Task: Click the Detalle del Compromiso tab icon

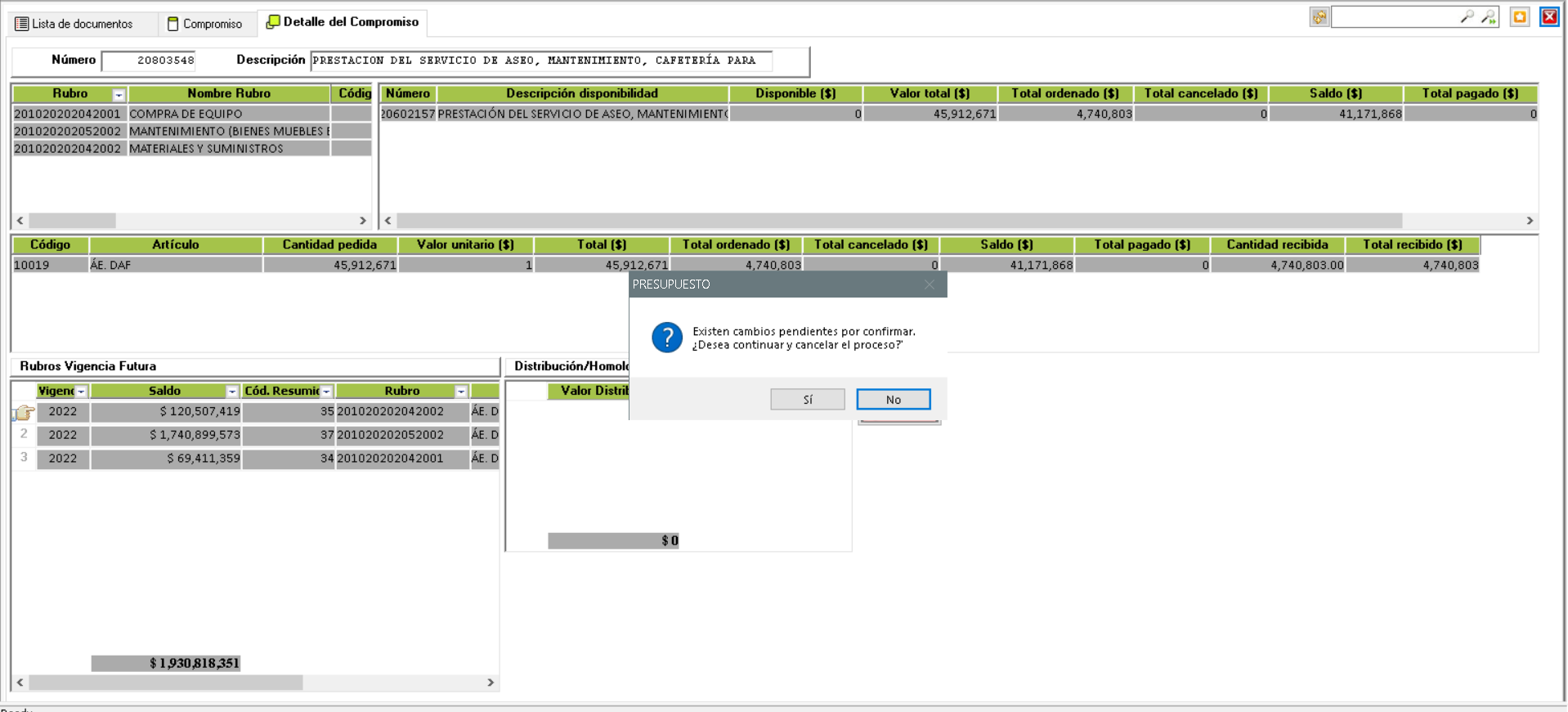Action: pyautogui.click(x=273, y=22)
